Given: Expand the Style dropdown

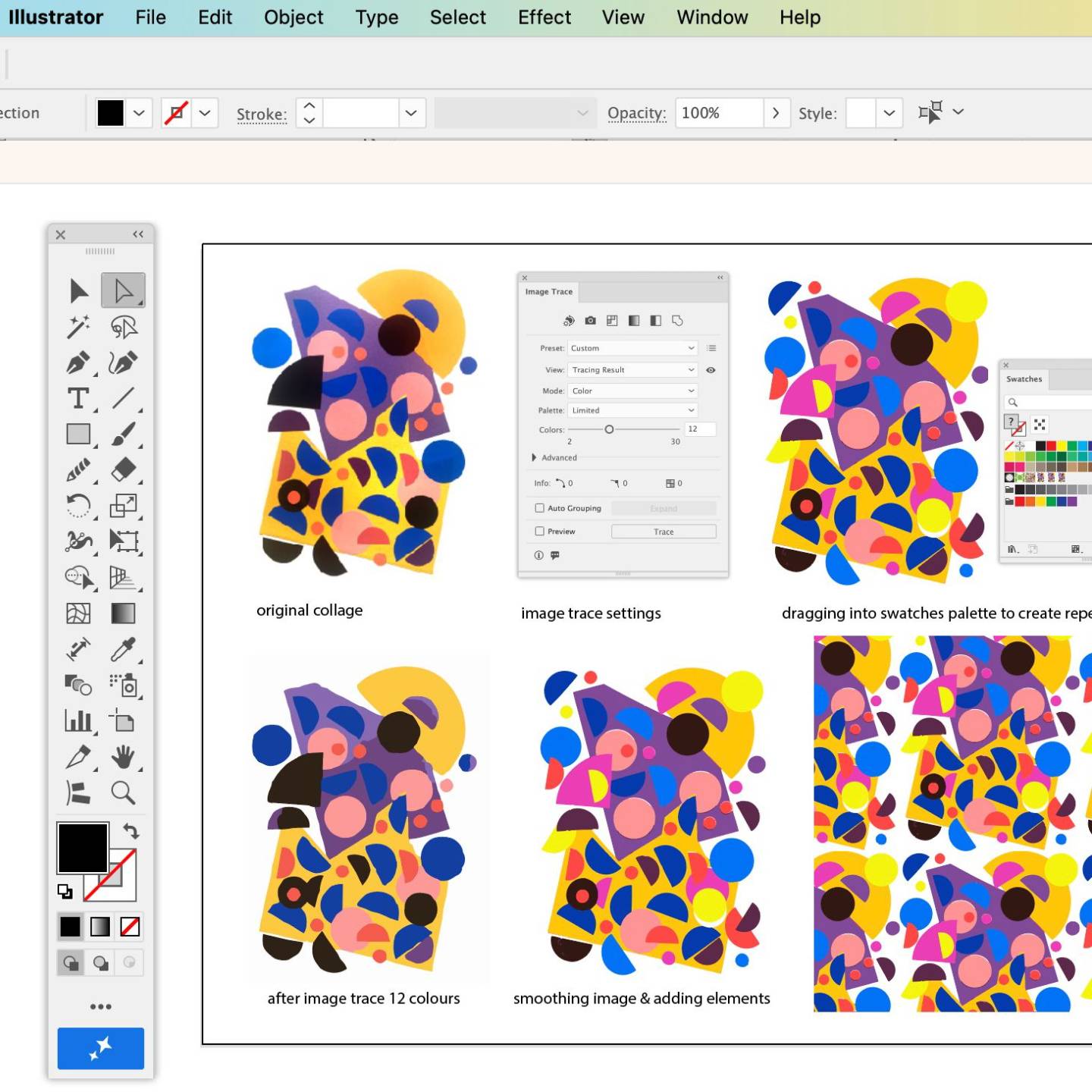Looking at the screenshot, I should tap(889, 113).
